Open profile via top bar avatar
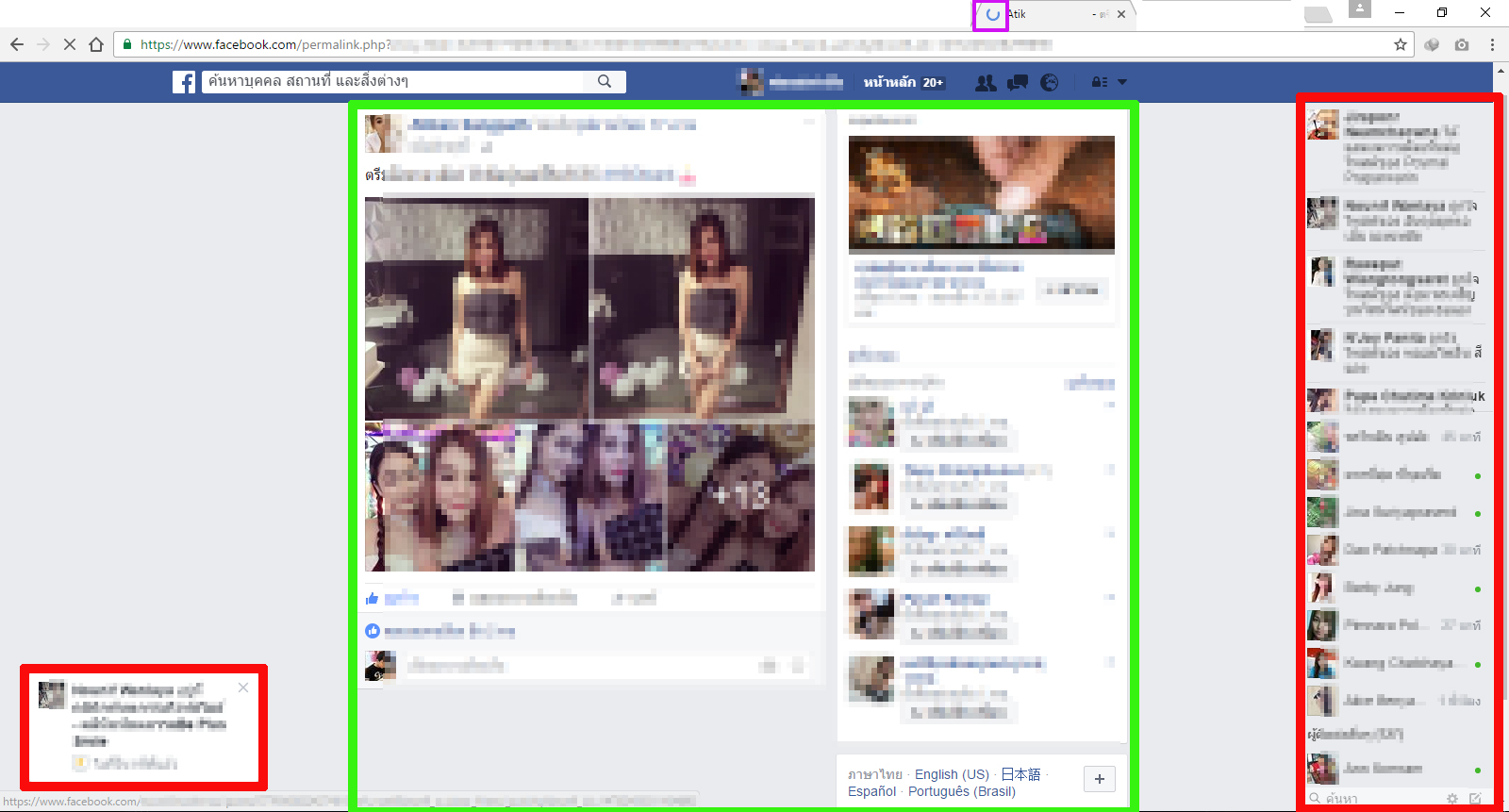The image size is (1509, 812). point(752,82)
